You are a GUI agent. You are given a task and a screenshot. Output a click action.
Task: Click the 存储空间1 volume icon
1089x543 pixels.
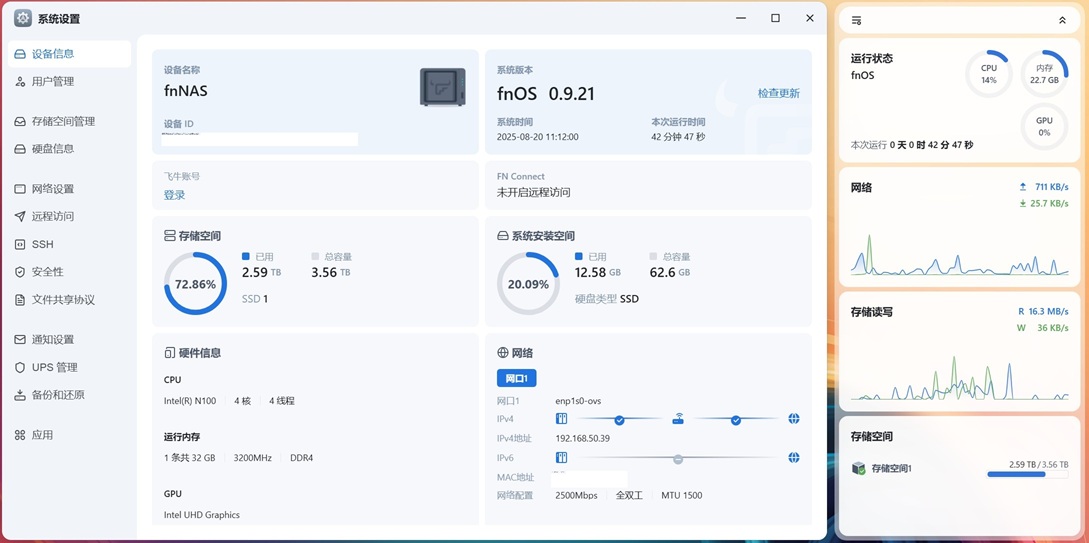858,469
